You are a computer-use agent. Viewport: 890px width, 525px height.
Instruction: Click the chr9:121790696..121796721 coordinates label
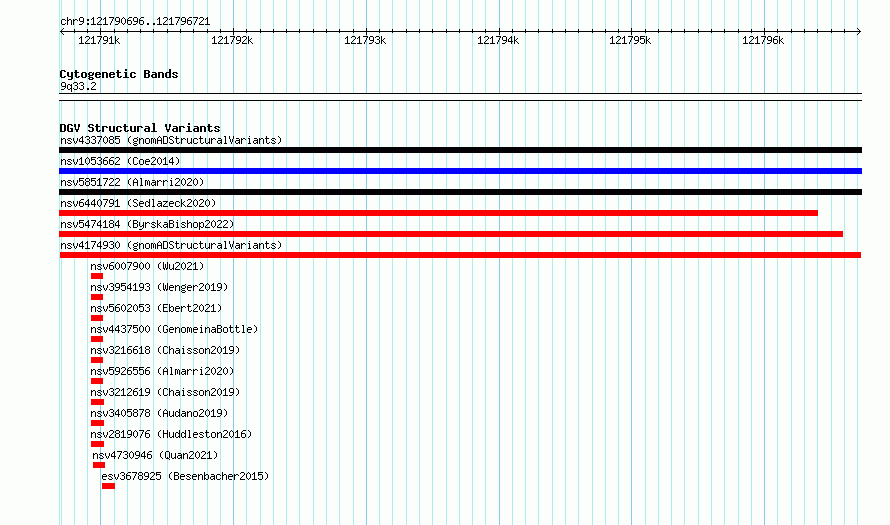135,22
